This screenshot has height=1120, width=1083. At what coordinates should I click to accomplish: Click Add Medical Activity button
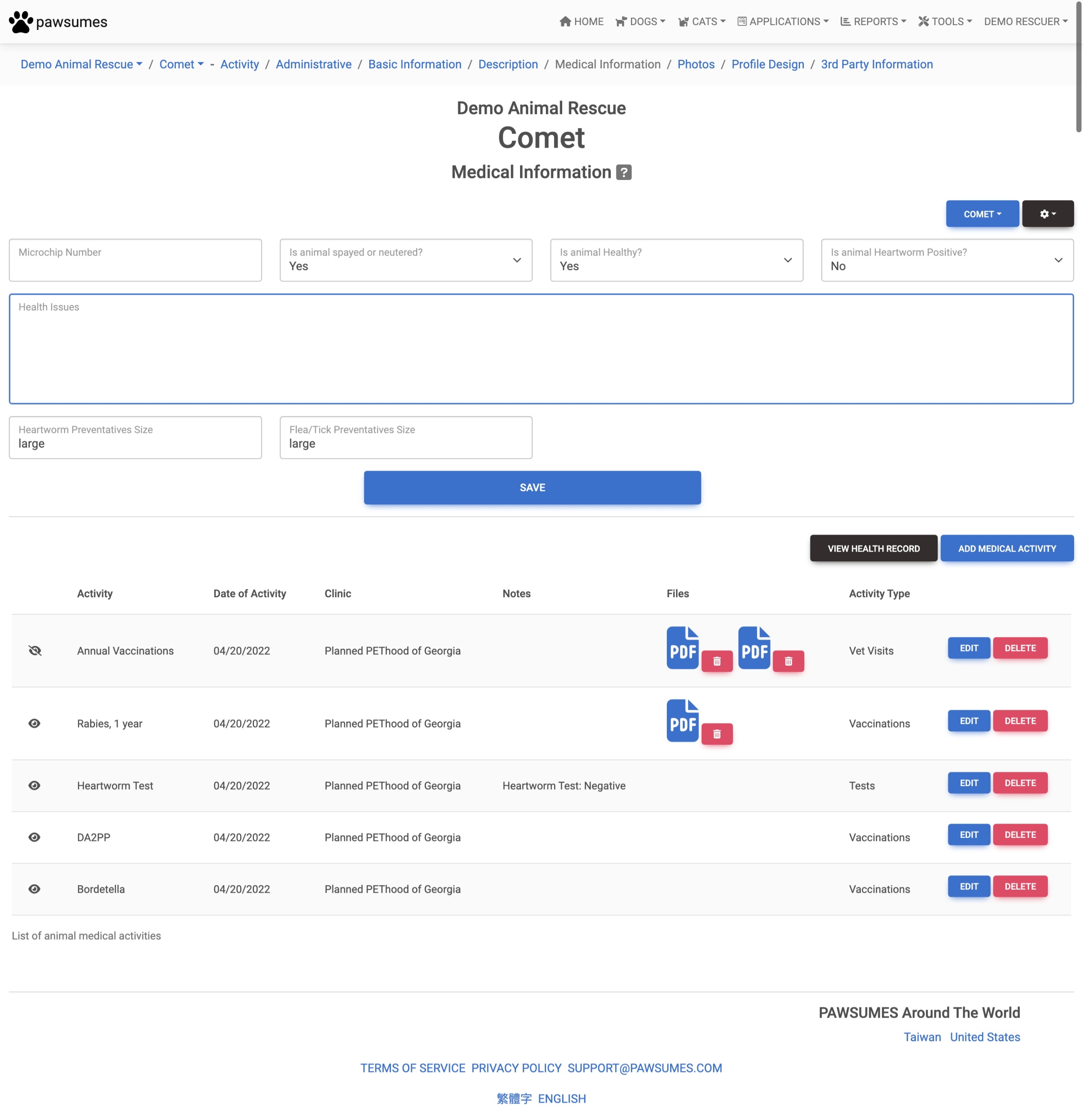1007,548
